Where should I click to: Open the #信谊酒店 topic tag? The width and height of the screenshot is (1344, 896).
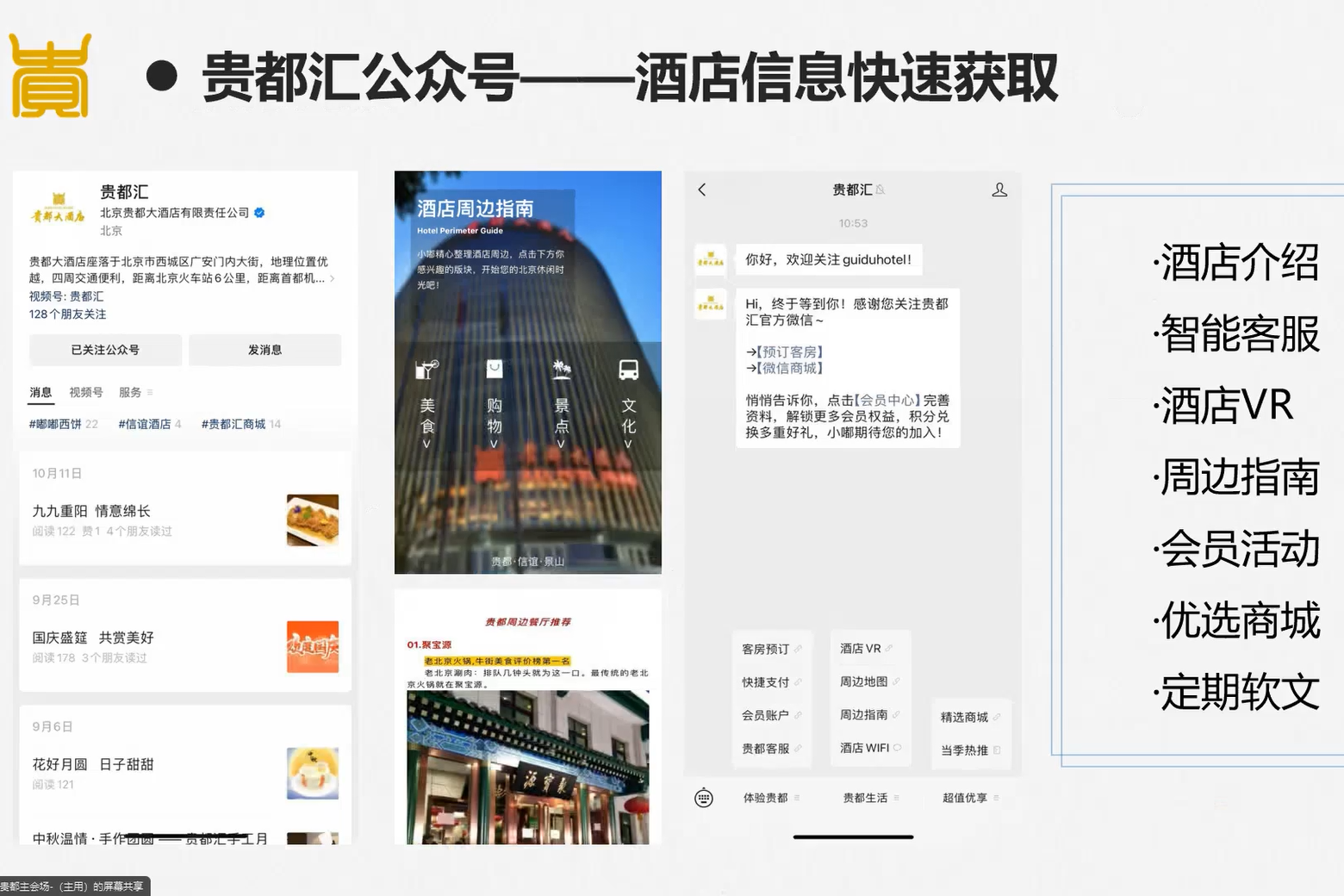pyautogui.click(x=150, y=424)
